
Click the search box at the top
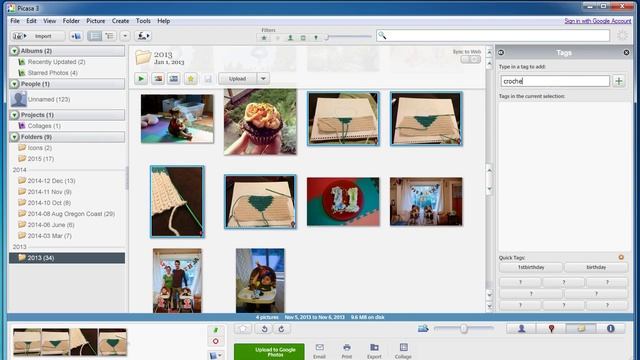point(493,36)
